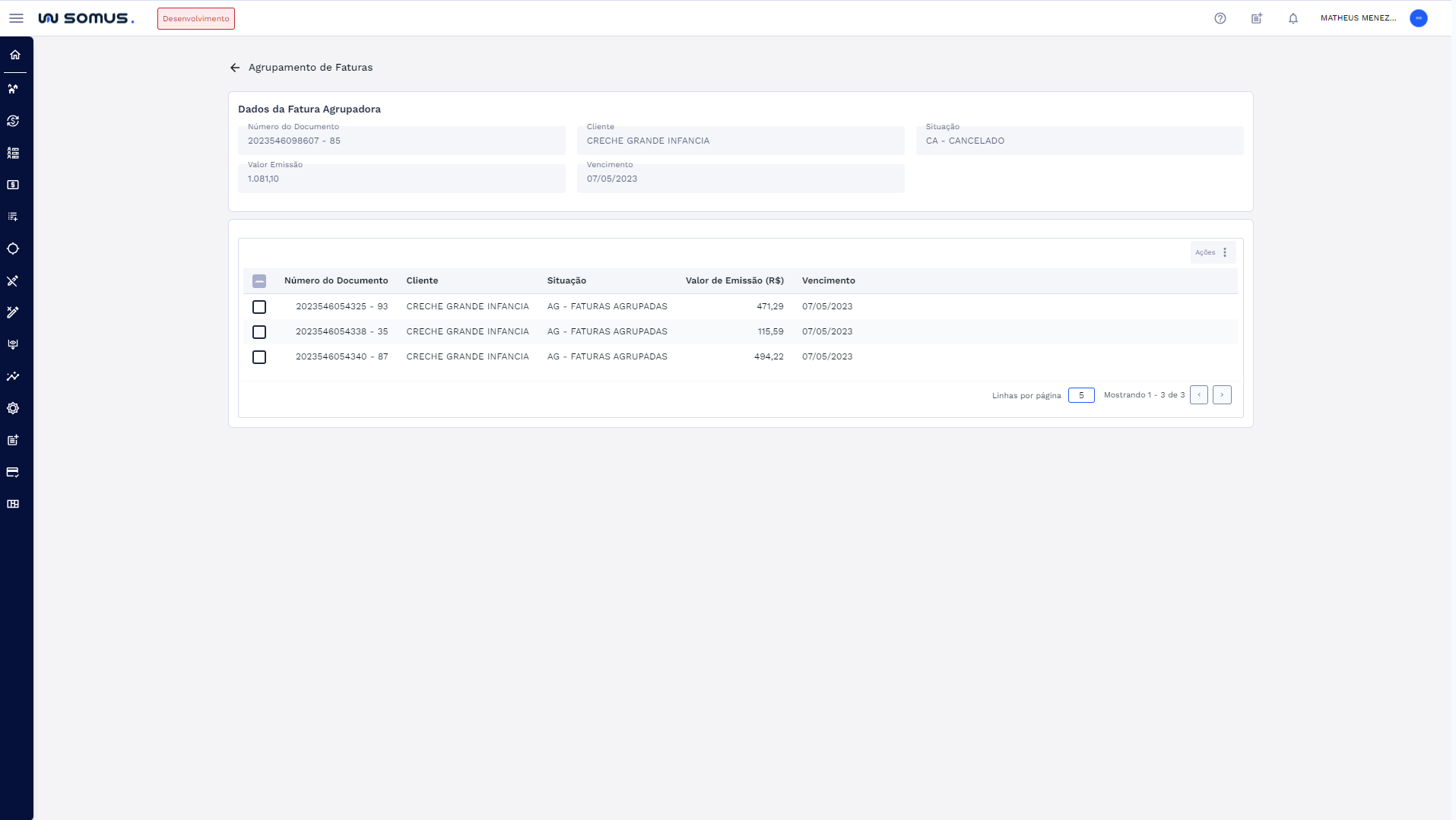Image resolution: width=1456 pixels, height=820 pixels.
Task: Select checkbox for document 2023546054325 - 93
Action: click(x=259, y=307)
